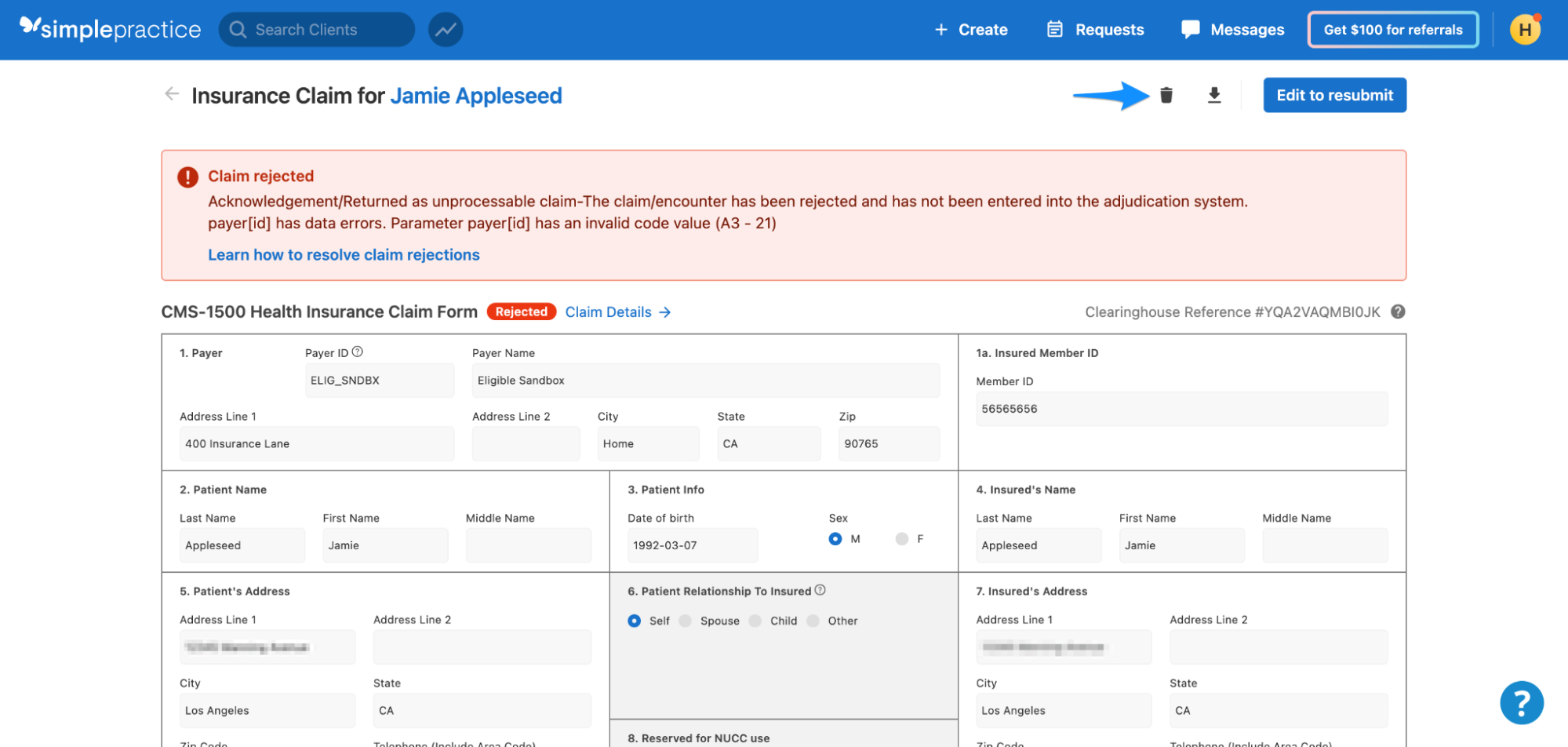The image size is (1568, 747).
Task: Click Get $100 for referrals
Action: pyautogui.click(x=1393, y=30)
